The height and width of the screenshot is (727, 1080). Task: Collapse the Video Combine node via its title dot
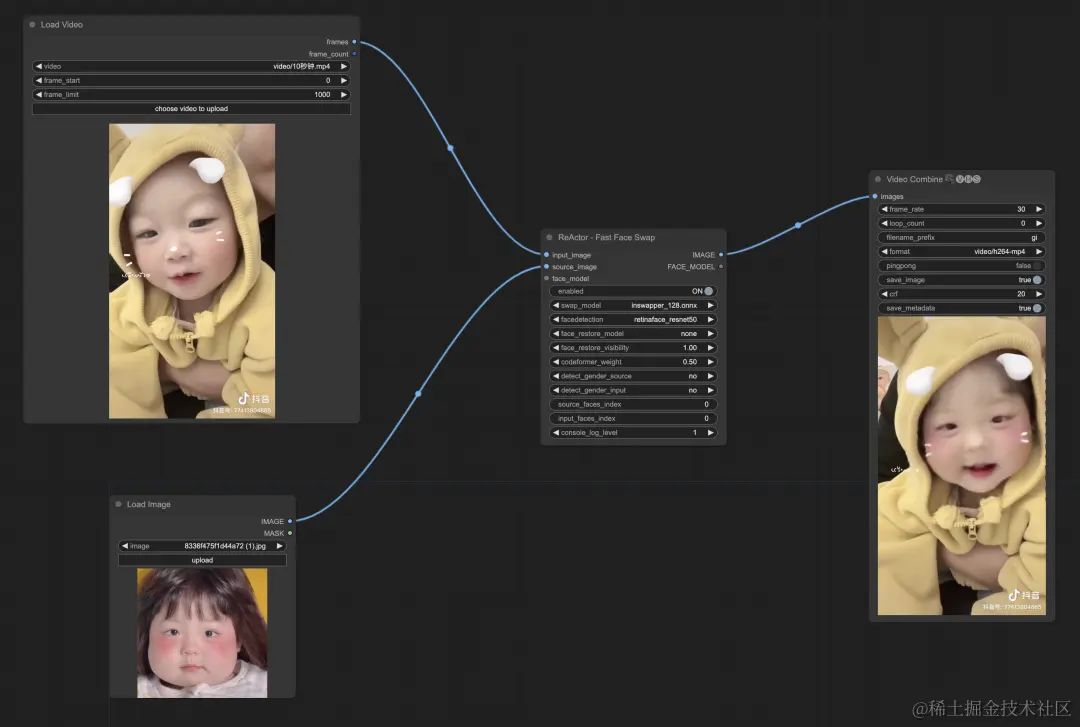[878, 179]
